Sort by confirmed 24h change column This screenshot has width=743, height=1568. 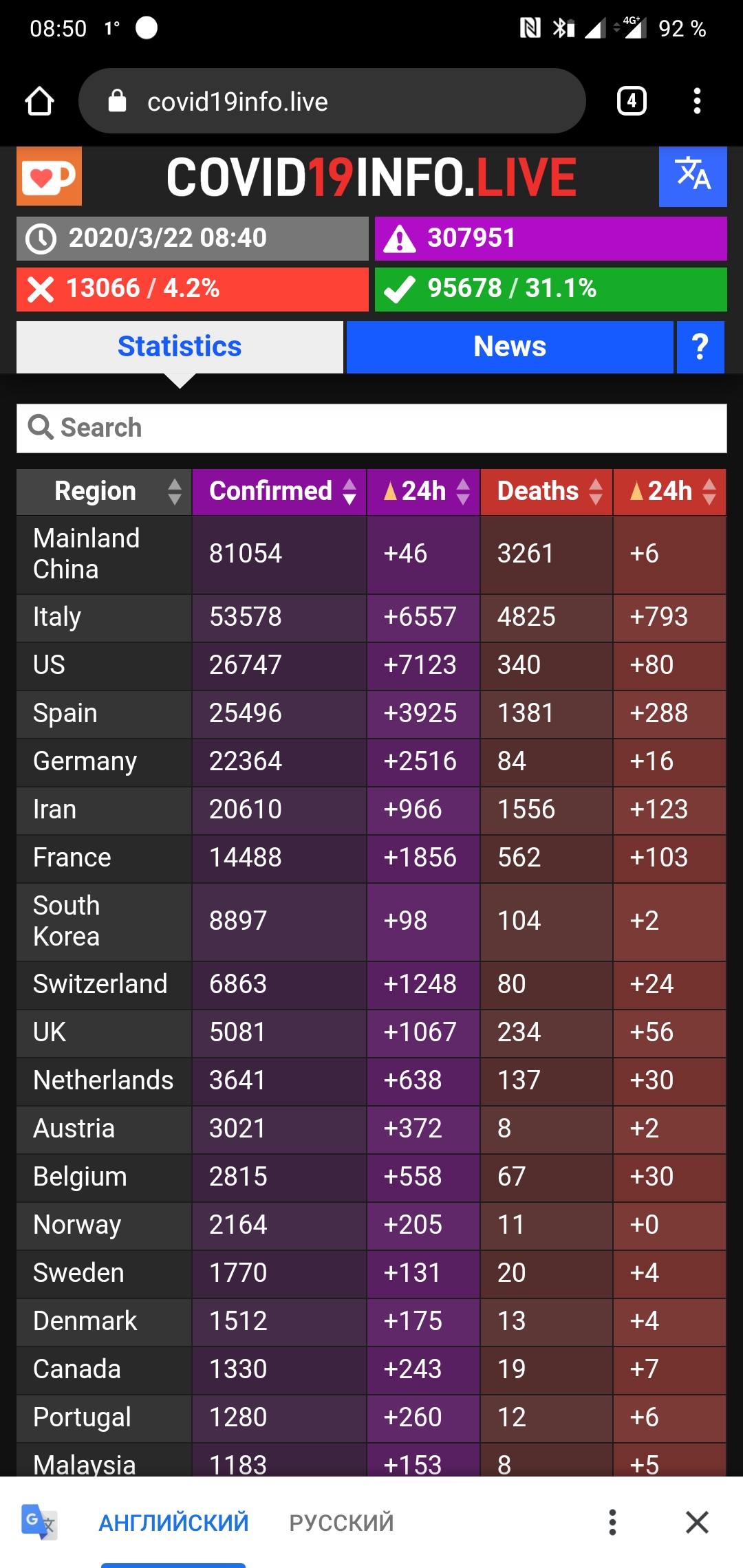(424, 492)
